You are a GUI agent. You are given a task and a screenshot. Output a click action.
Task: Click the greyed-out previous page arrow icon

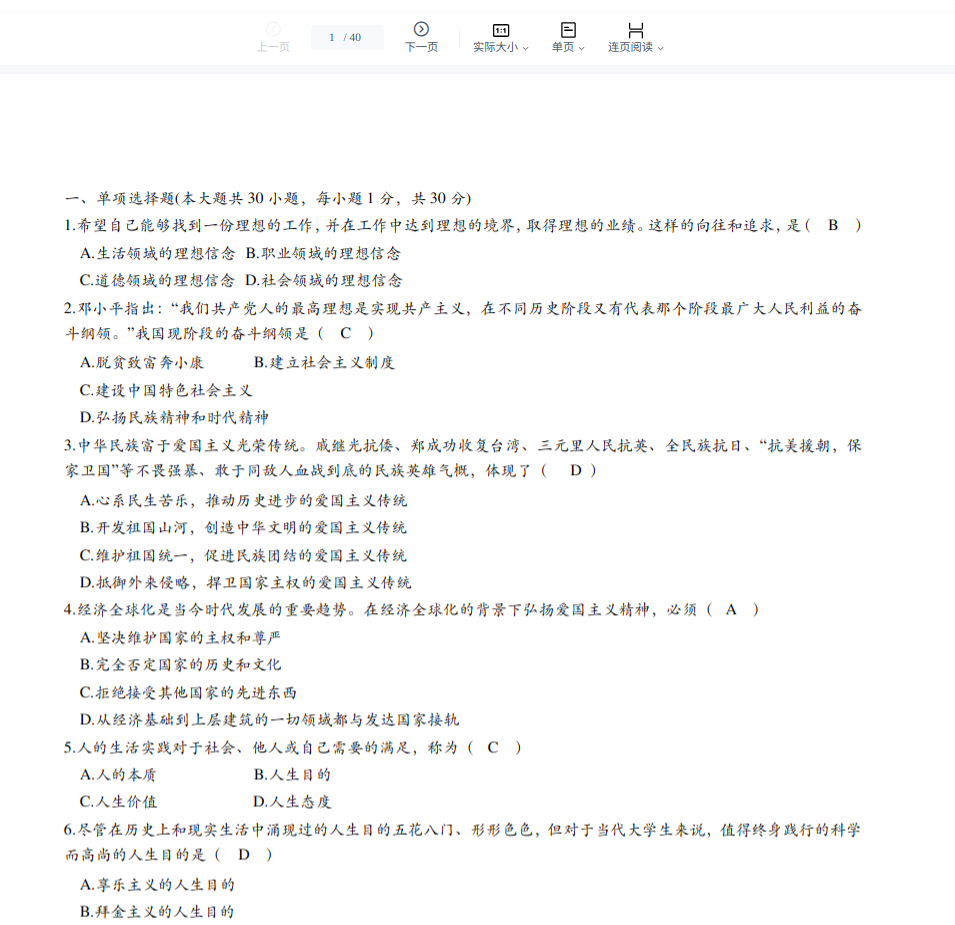tap(273, 29)
